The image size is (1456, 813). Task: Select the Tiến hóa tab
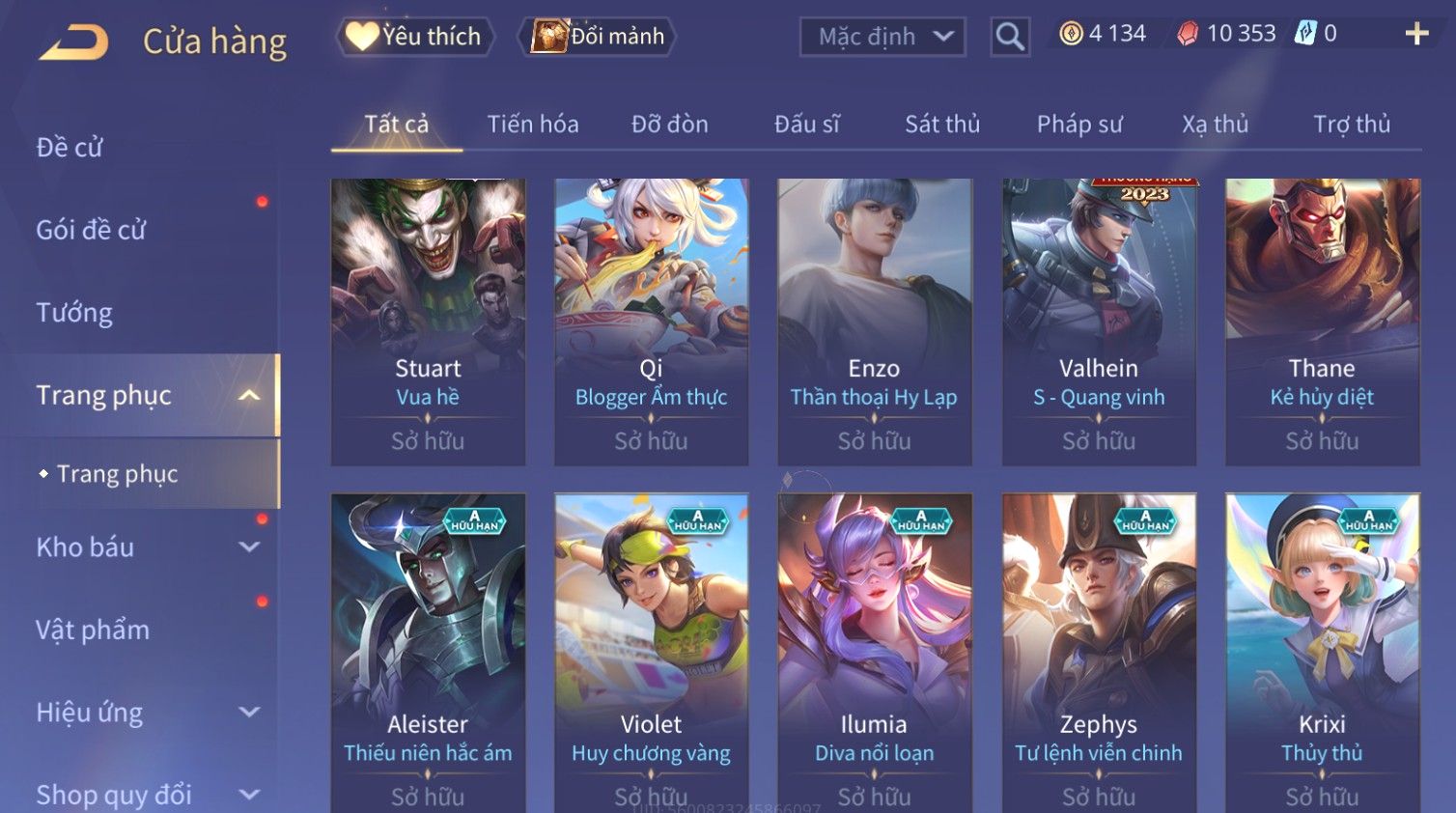click(x=533, y=125)
